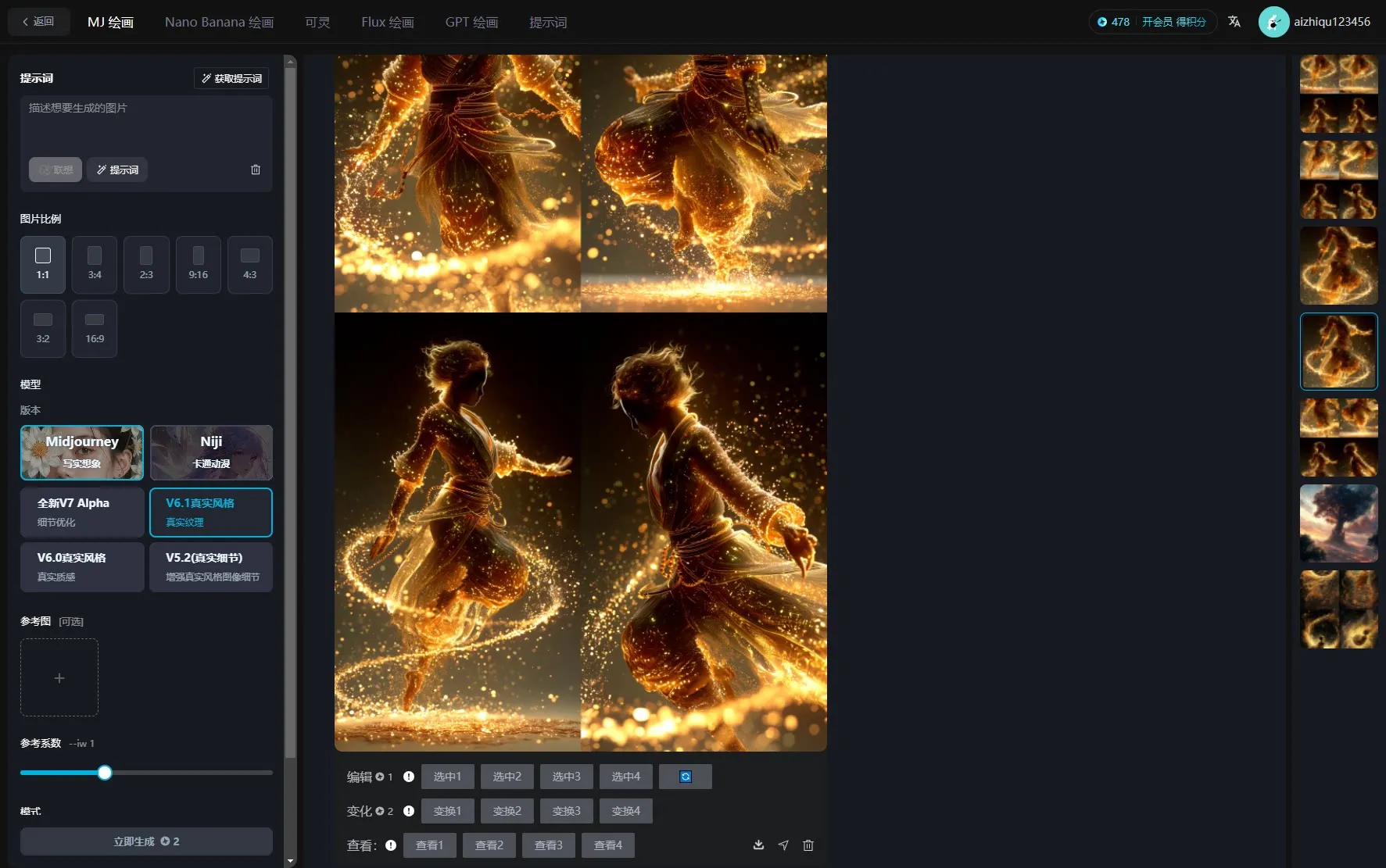Clear the prompt with the trash icon

tap(256, 170)
